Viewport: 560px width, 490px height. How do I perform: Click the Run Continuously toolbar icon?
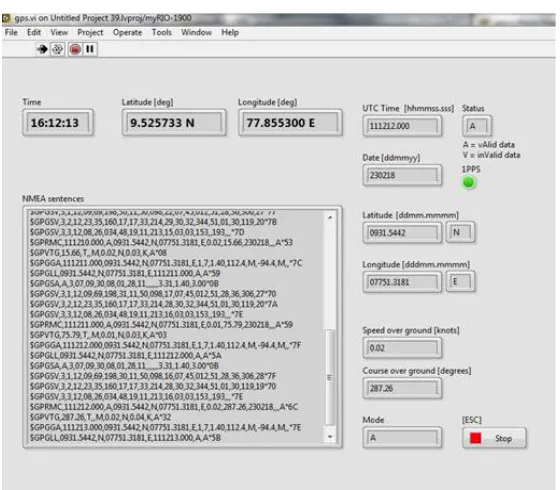click(x=57, y=49)
